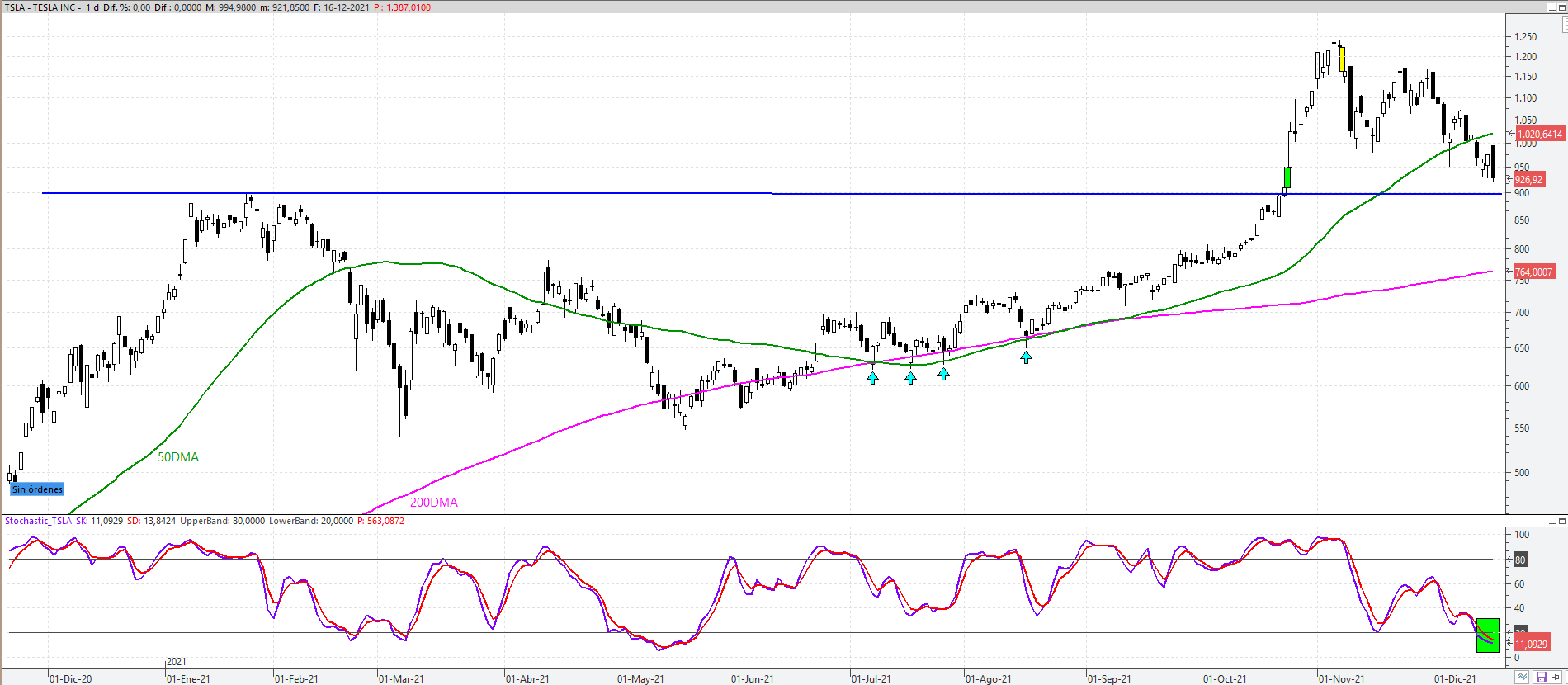
Task: Click the purple save chart icon
Action: [x=1540, y=677]
